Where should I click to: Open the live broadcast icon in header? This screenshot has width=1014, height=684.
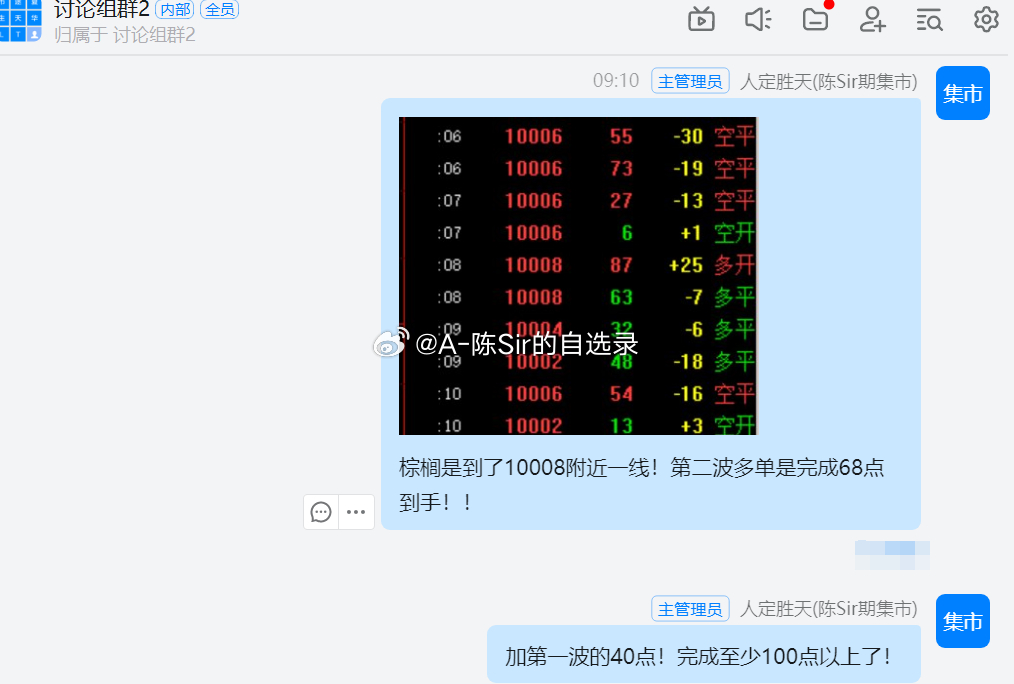click(x=701, y=19)
